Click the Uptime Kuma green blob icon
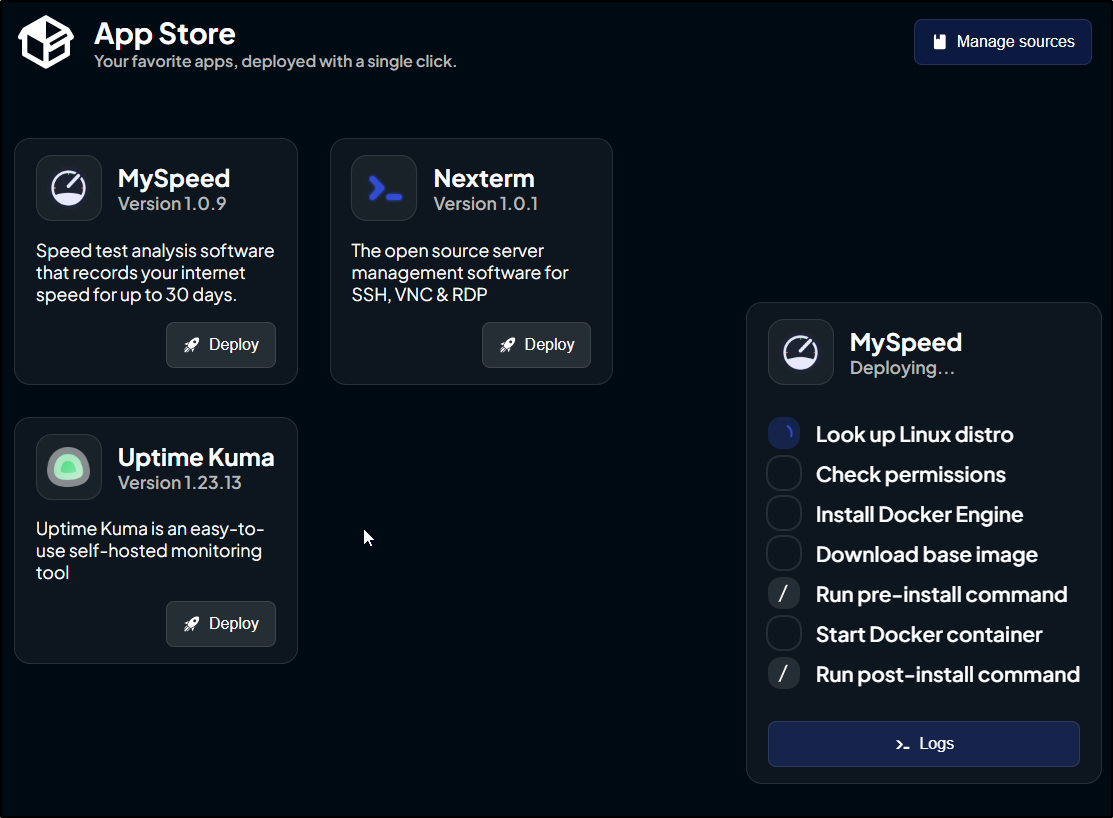 (69, 467)
